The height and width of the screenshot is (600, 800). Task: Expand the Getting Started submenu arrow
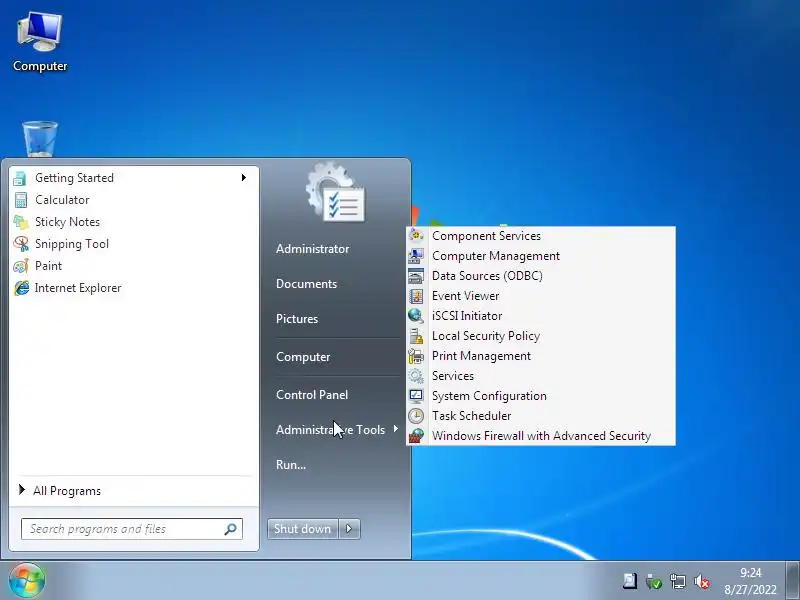click(244, 178)
